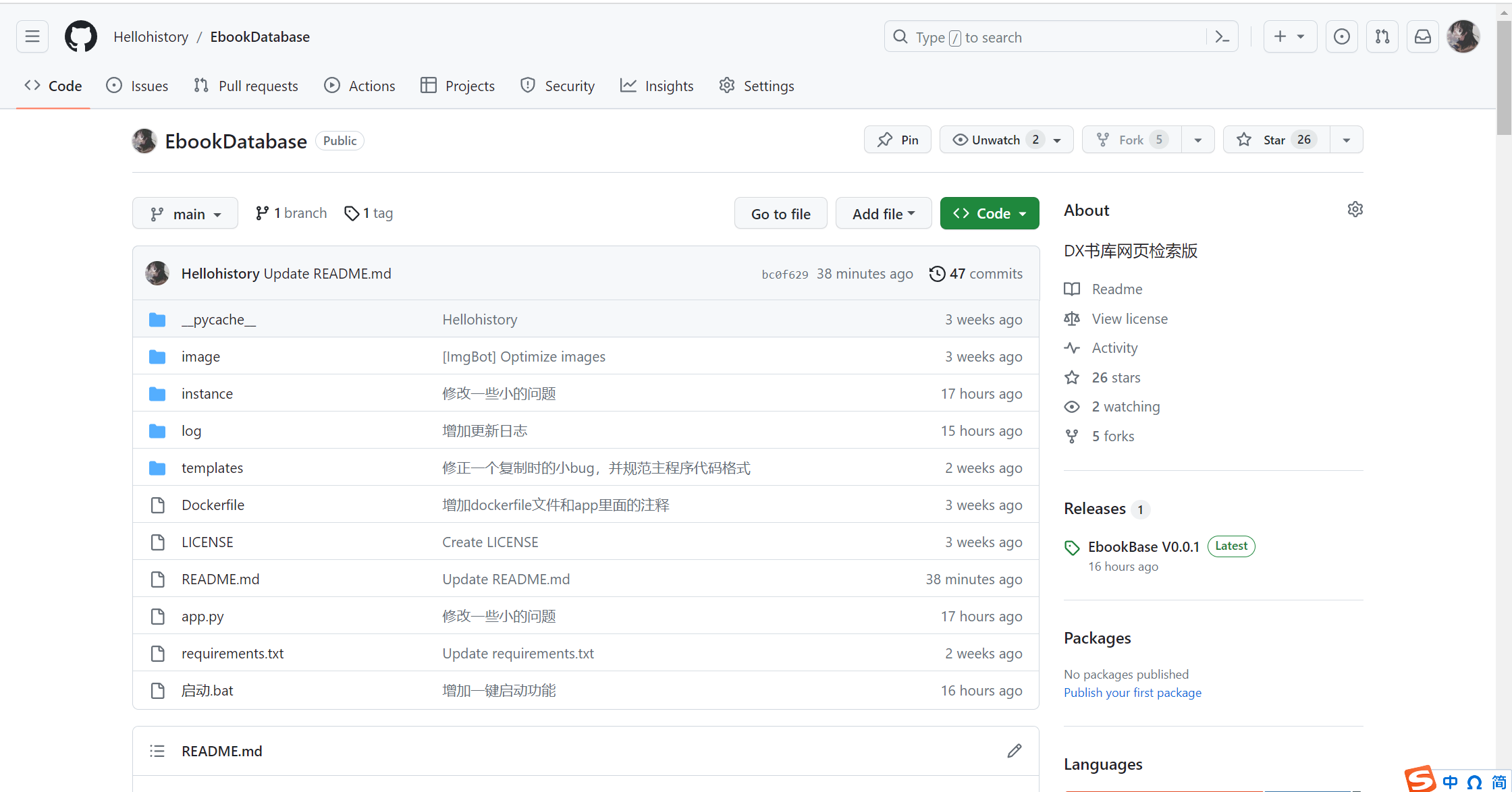Click the templates folder icon
Viewport: 1512px width, 792px height.
(x=157, y=468)
